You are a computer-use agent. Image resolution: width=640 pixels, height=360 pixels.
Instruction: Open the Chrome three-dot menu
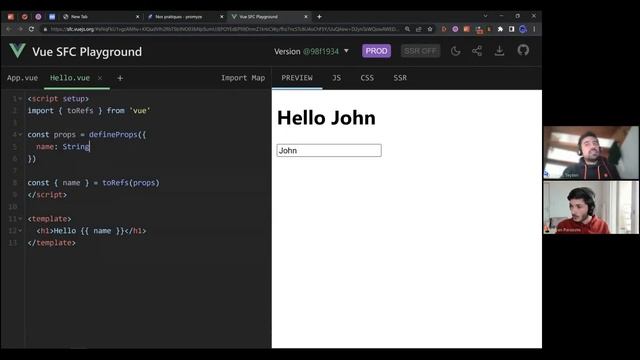point(534,29)
